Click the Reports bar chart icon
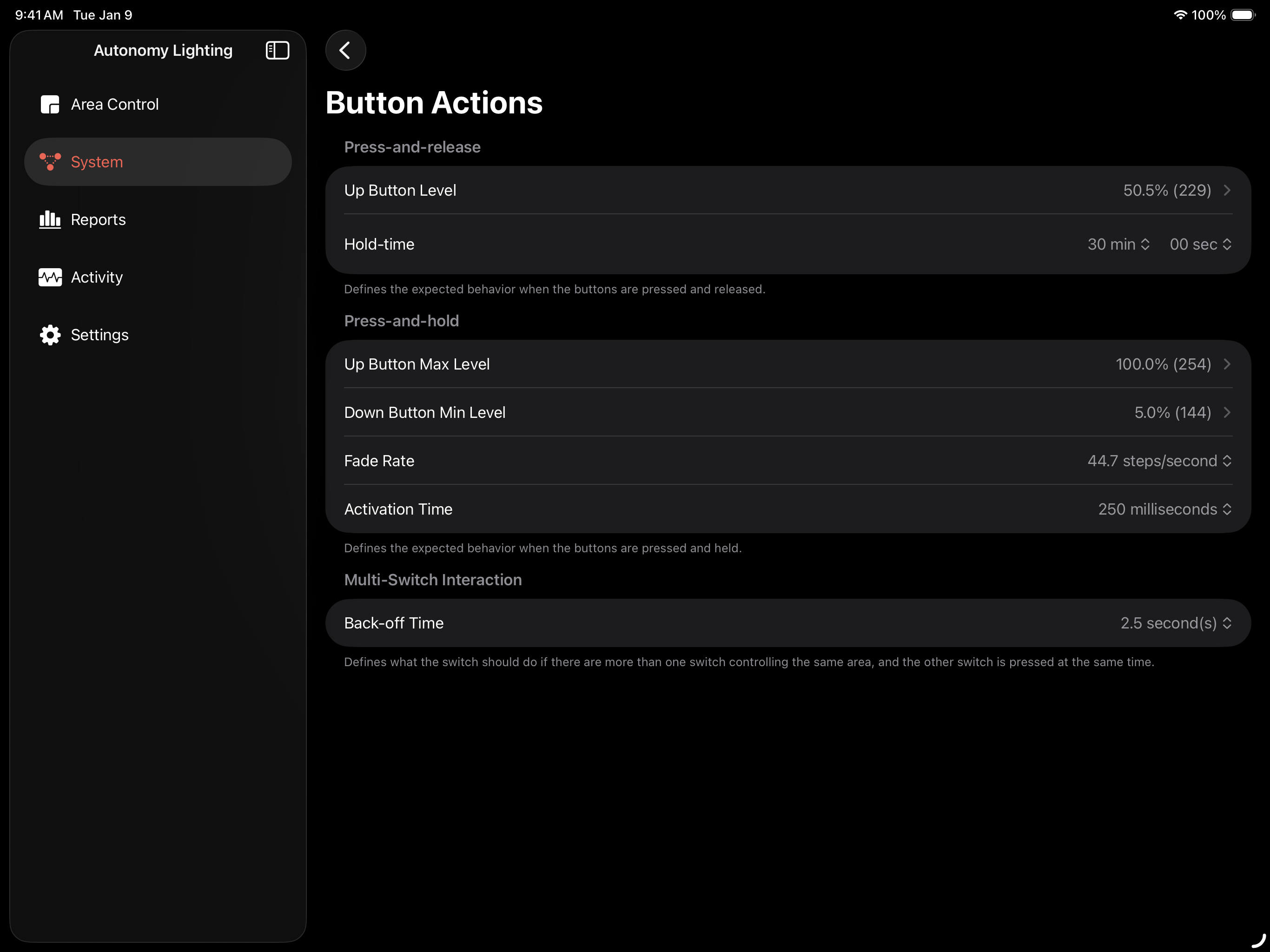Screen dimensions: 1270x952 pos(50,219)
